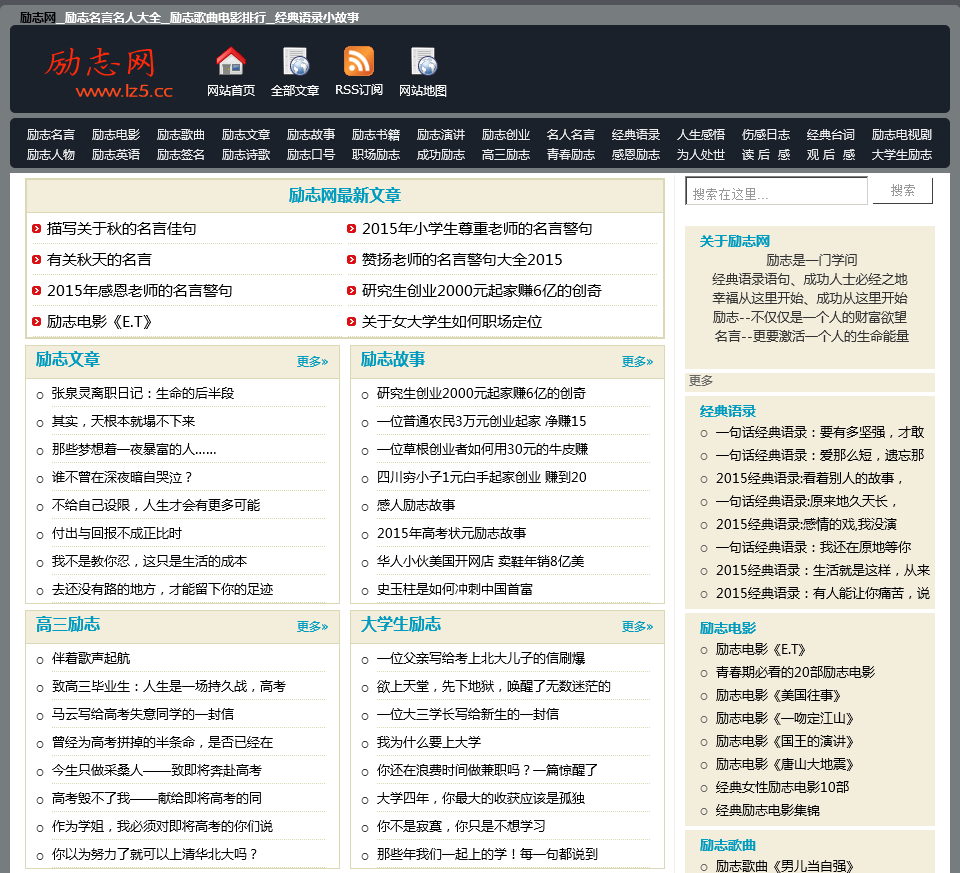
Task: Click red arrow bullet beside 励志电影《E.T》 headline
Action: [x=36, y=322]
